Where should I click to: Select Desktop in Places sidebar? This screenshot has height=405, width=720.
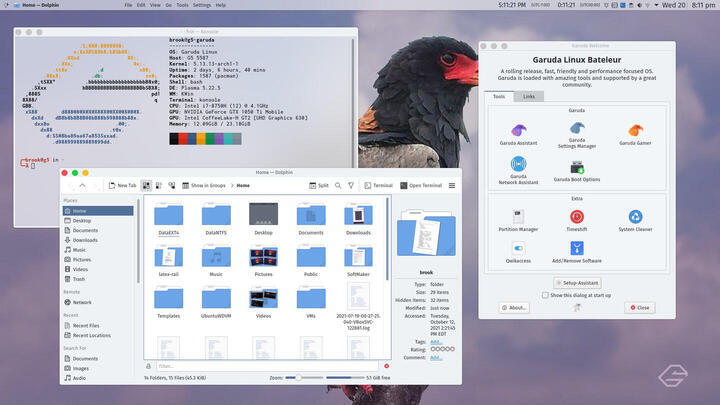98,220
